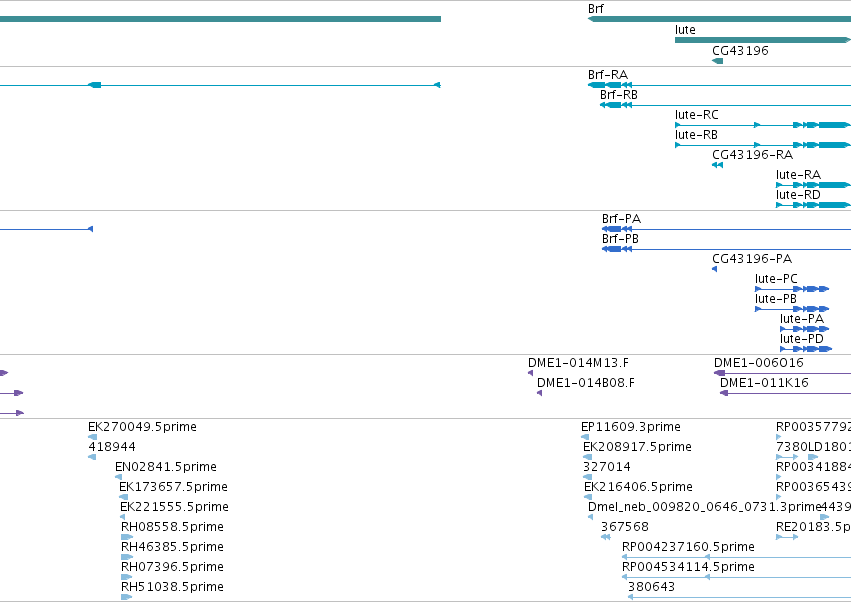Select the RP004237160.5prime alignment

736,557
